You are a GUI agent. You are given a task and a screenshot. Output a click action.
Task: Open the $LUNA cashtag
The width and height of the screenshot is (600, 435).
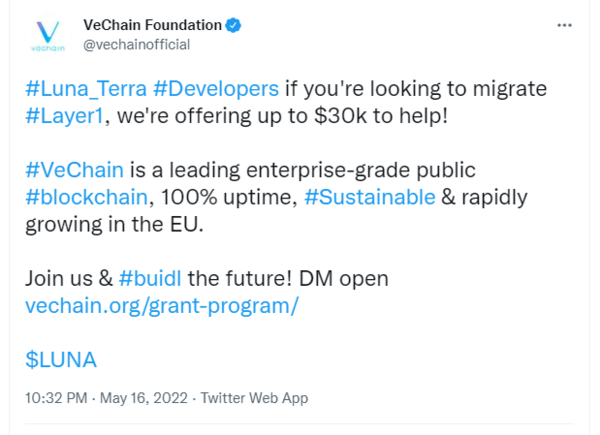coord(61,359)
